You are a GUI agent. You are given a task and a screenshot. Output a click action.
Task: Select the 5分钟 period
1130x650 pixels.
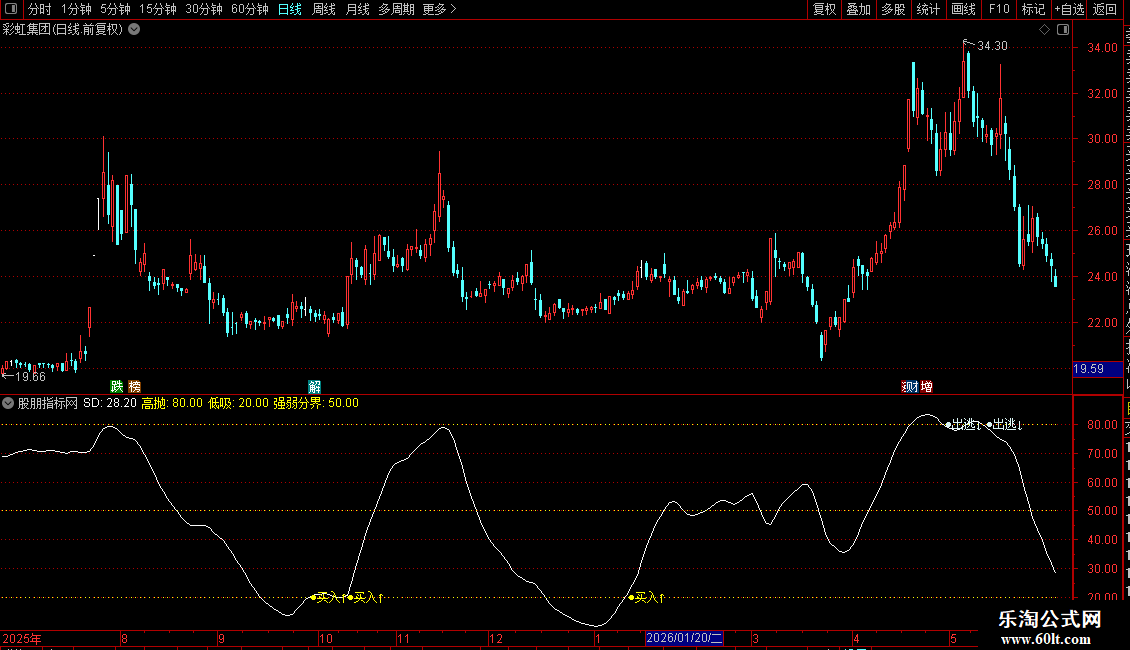(115, 9)
